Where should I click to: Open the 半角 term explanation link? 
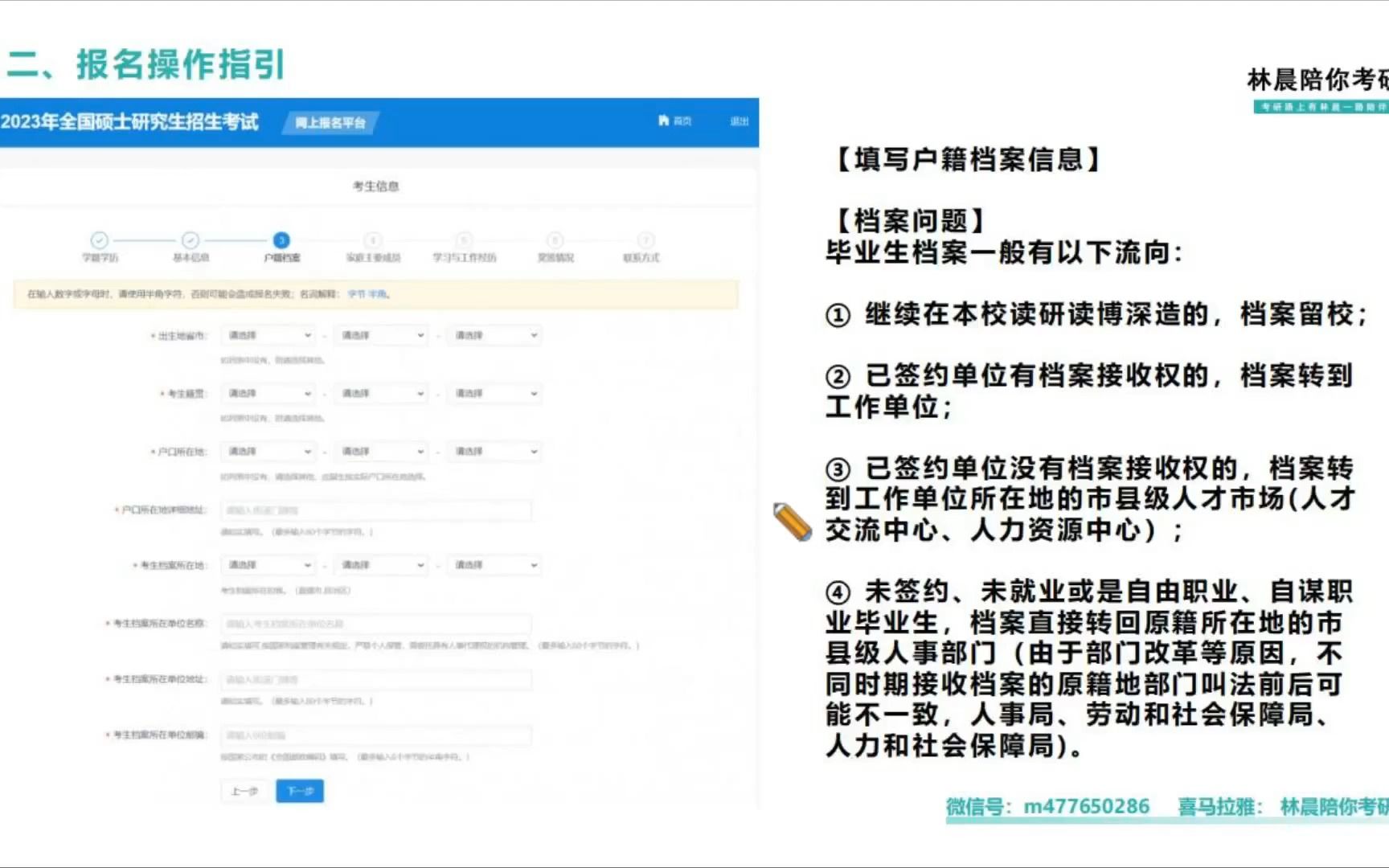[376, 294]
